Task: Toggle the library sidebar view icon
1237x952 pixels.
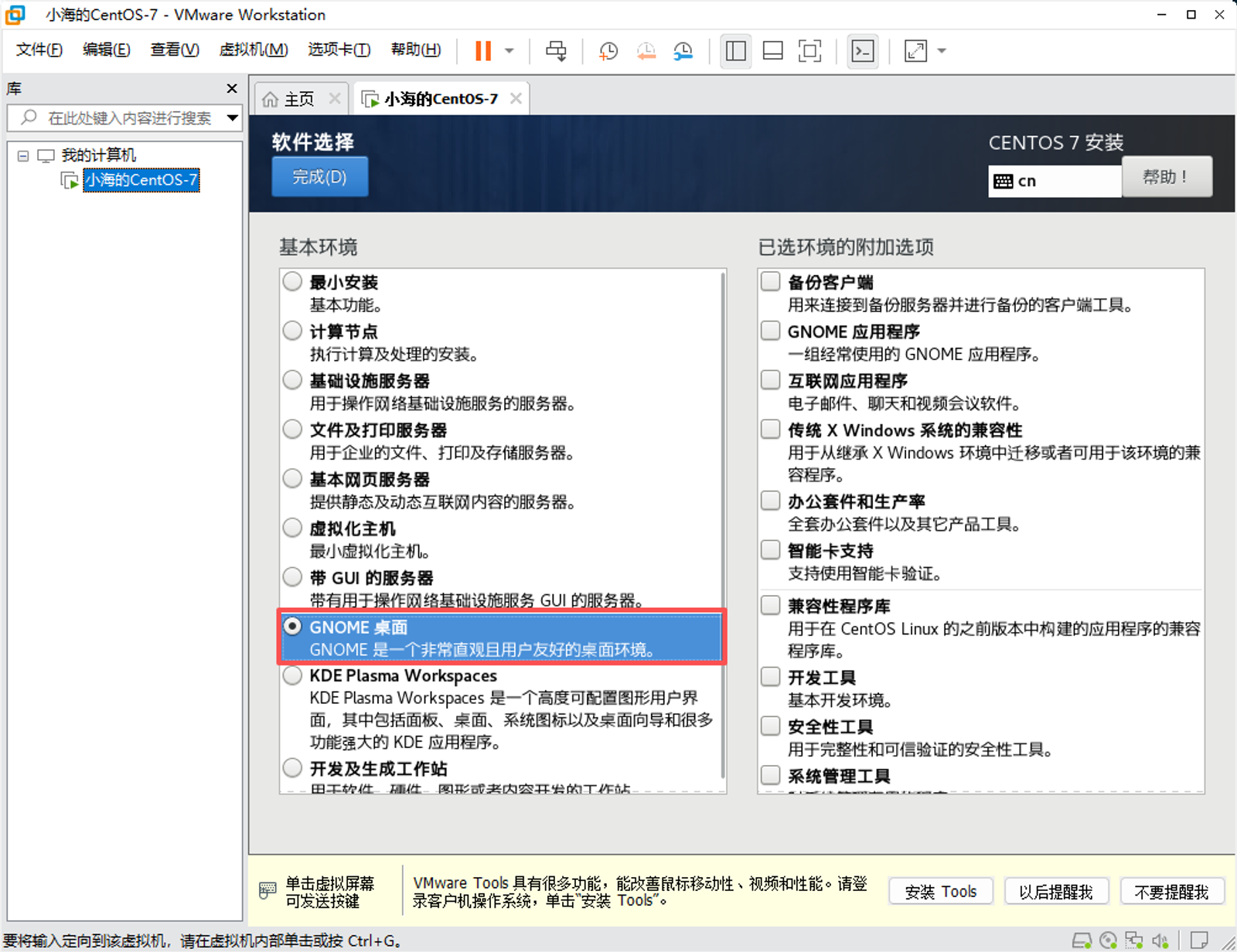Action: tap(736, 51)
